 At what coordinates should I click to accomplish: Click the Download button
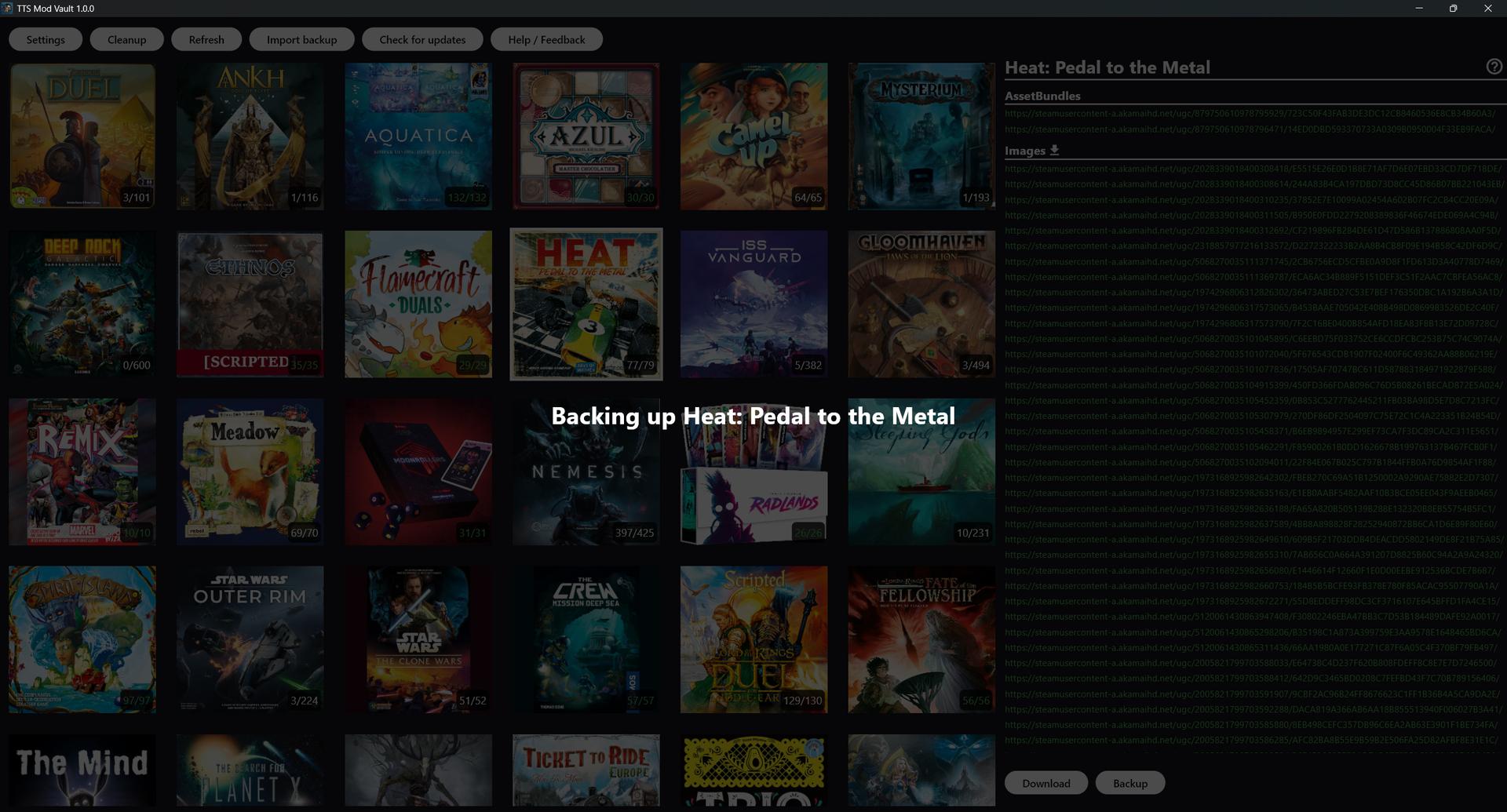point(1046,783)
